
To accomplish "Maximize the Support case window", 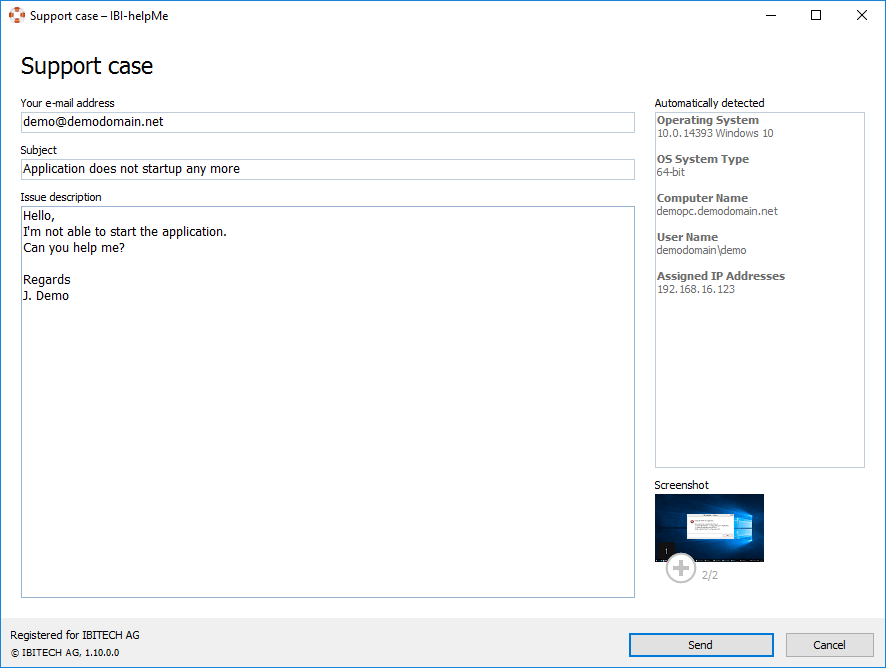I will pyautogui.click(x=816, y=16).
